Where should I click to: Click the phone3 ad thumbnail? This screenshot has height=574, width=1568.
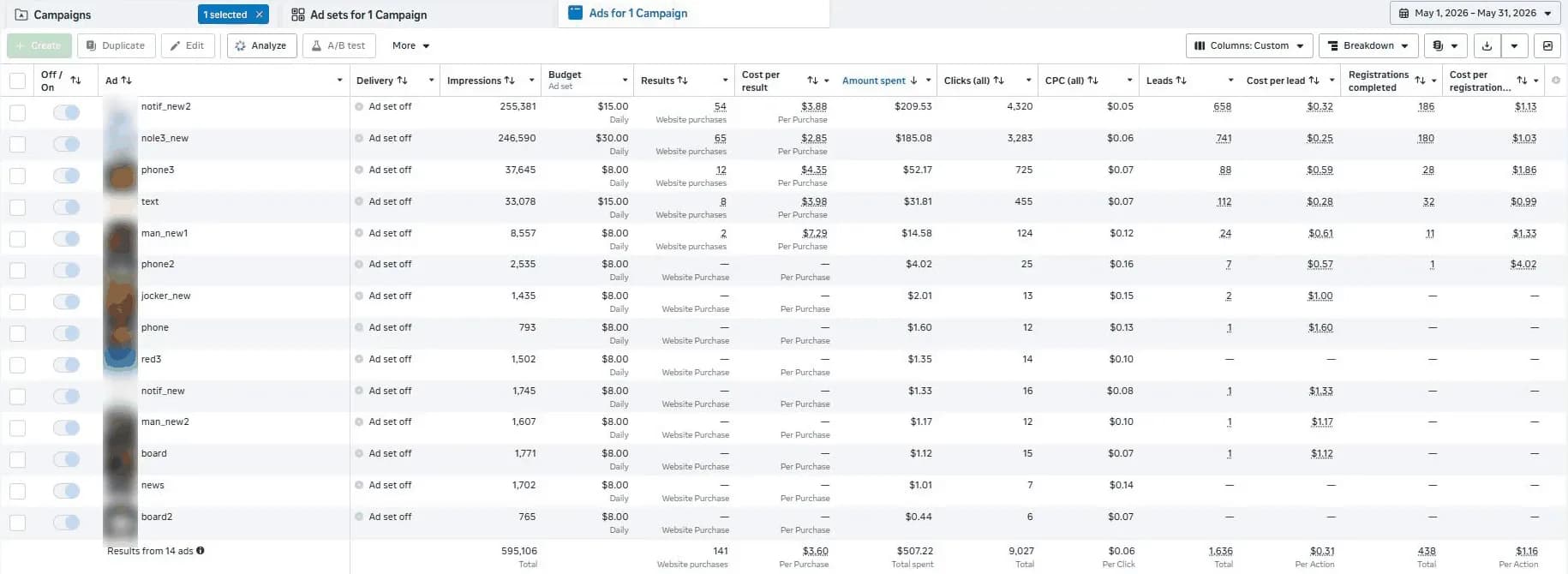(121, 176)
